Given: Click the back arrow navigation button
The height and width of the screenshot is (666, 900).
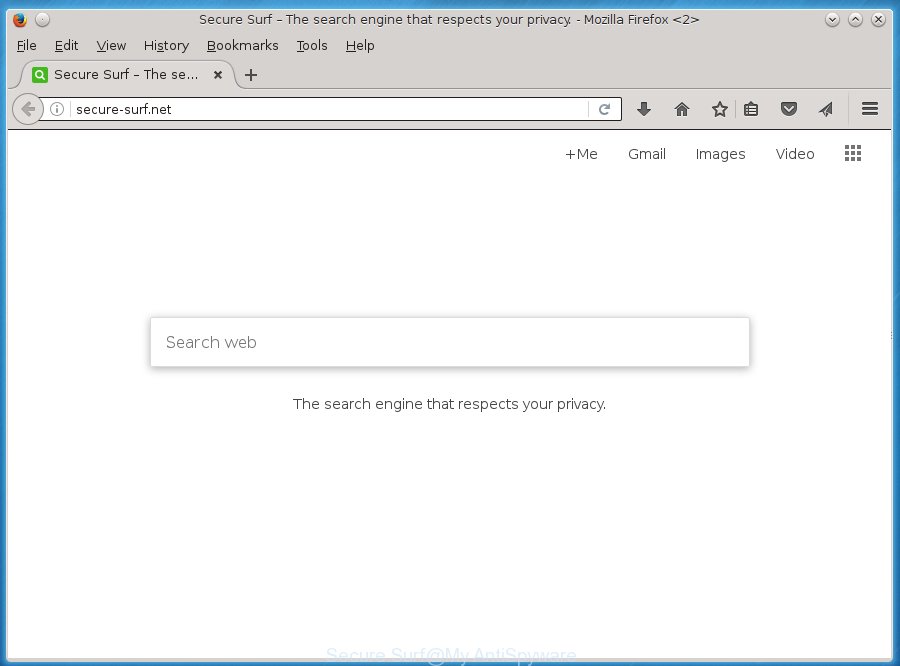Looking at the screenshot, I should [28, 109].
